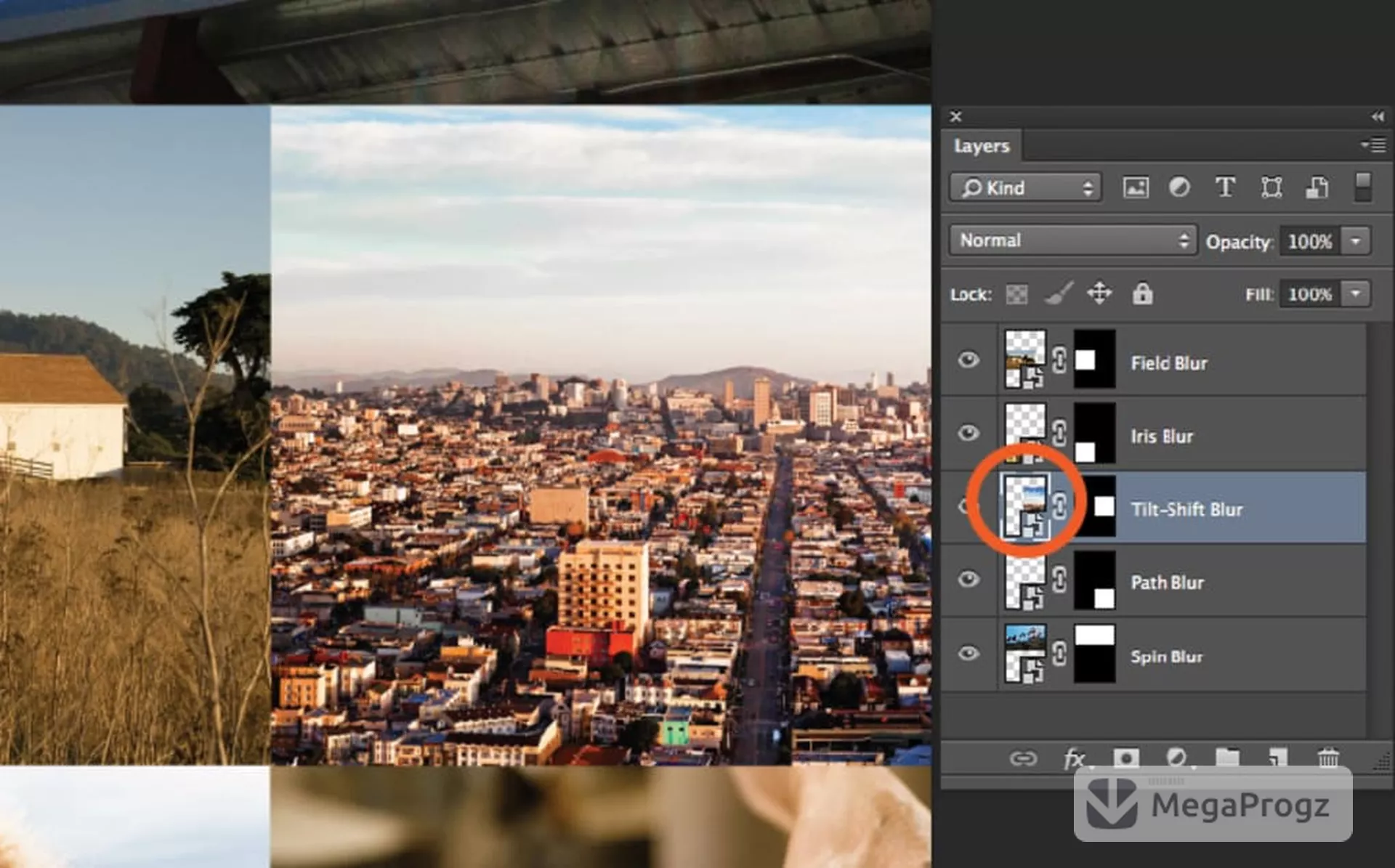Lock position move icon
Image resolution: width=1395 pixels, height=868 pixels.
tap(1099, 293)
